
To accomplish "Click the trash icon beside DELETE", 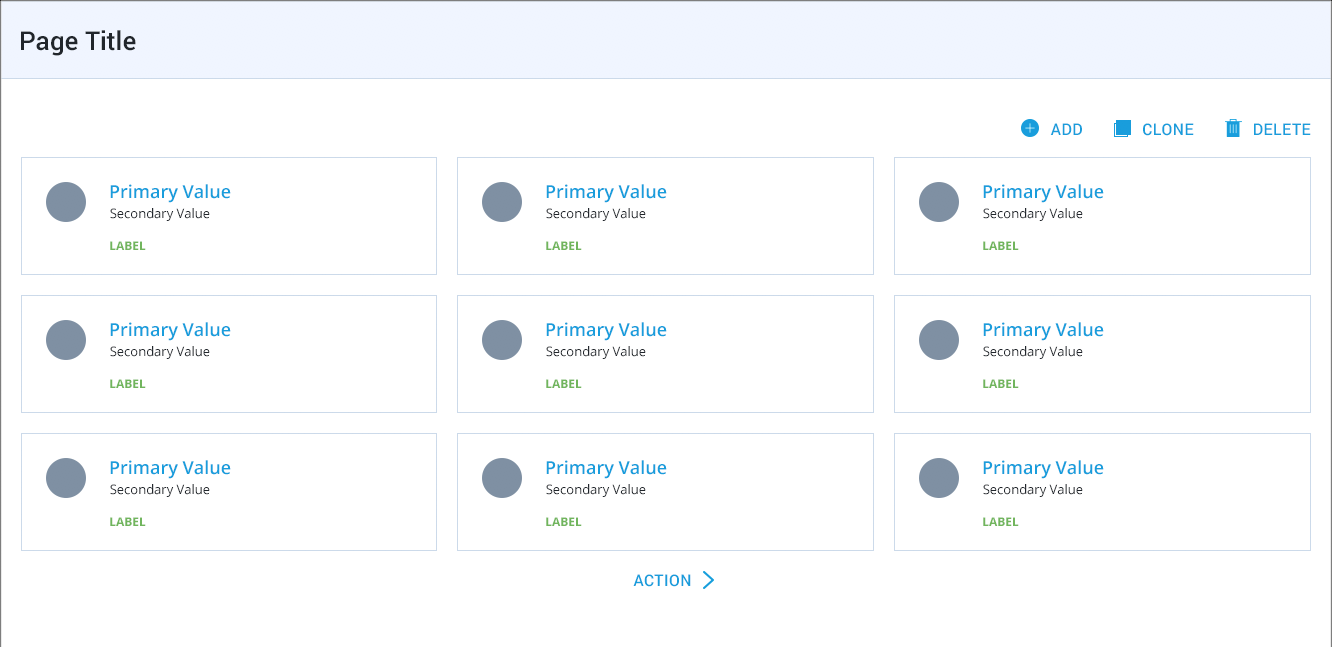I will 1234,128.
